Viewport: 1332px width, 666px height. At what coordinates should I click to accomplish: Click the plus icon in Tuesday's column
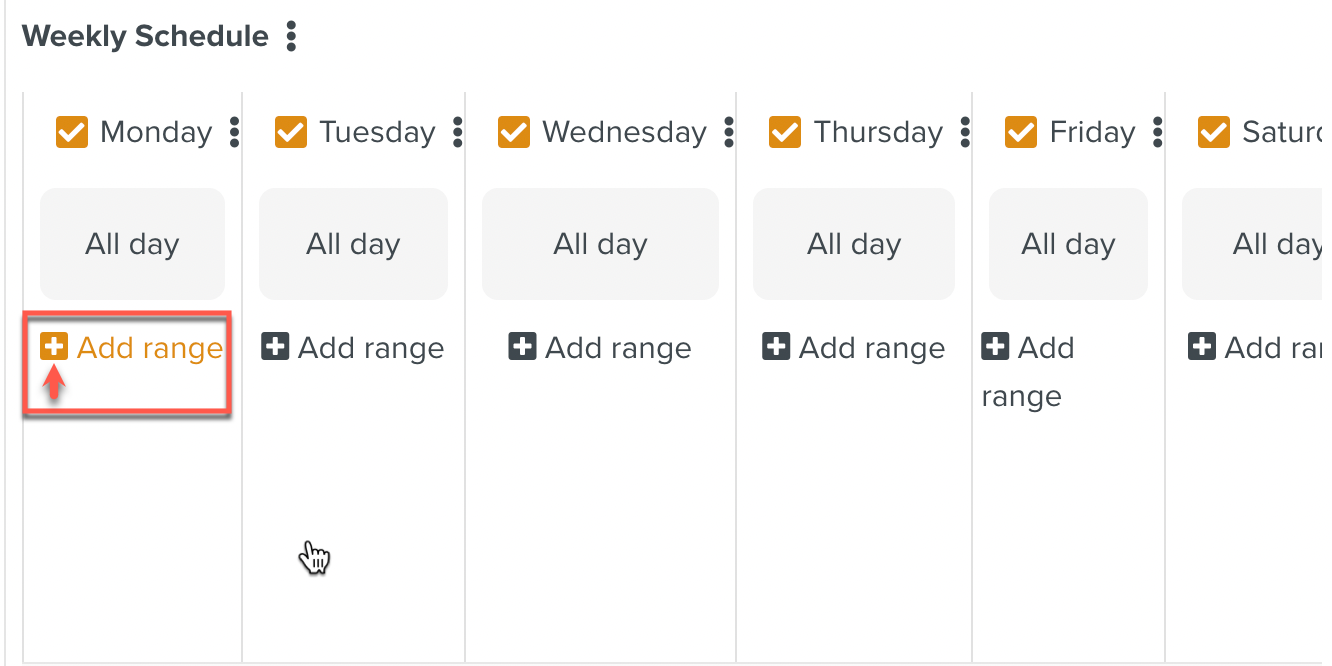[x=275, y=347]
